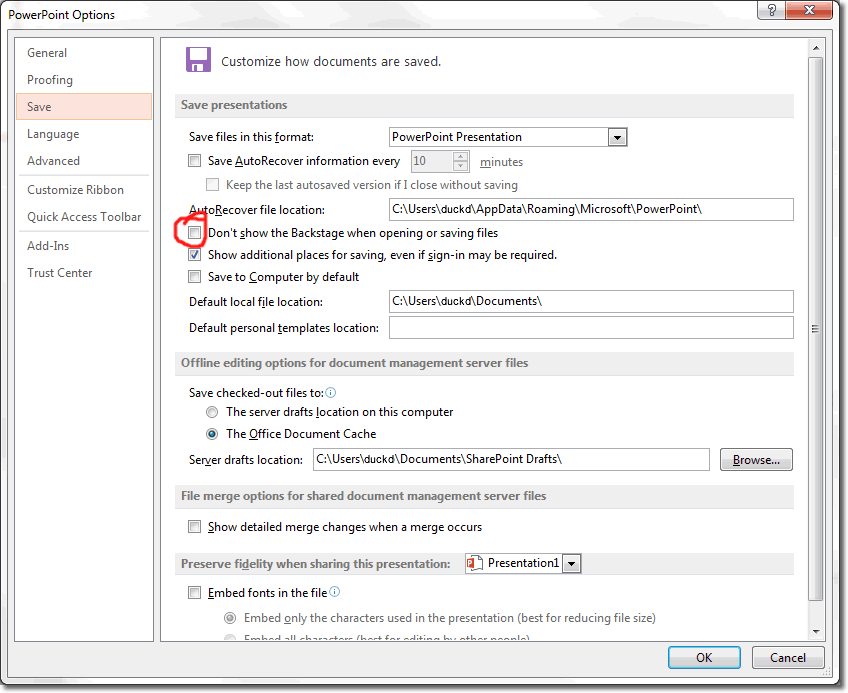The image size is (848, 693).
Task: Enable Save AutoRecover information checkbox
Action: click(194, 161)
